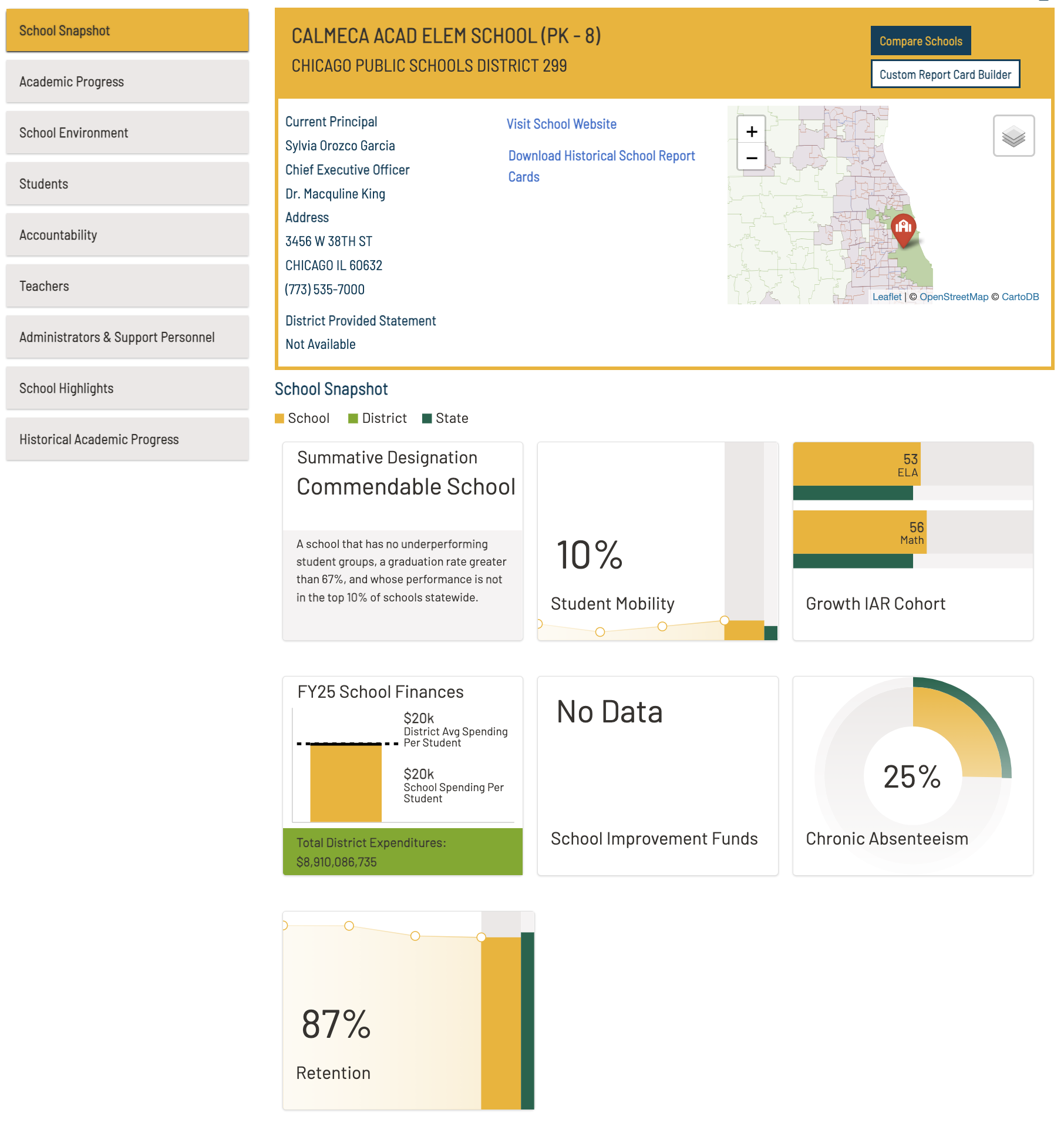Image resolution: width=1064 pixels, height=1123 pixels.
Task: Go to School Environment in sidebar
Action: click(x=127, y=133)
